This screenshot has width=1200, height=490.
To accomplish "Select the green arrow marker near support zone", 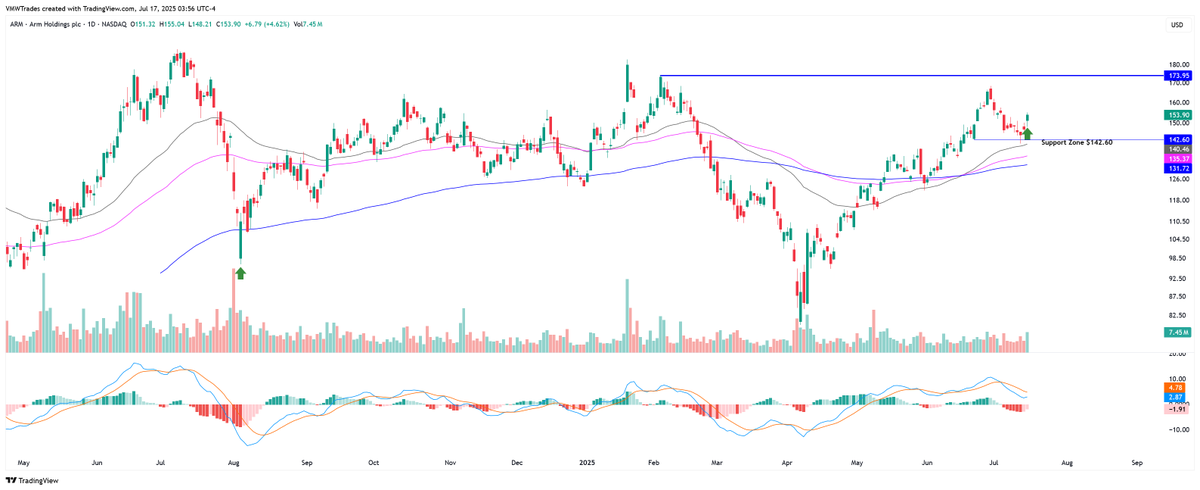I will pos(1027,133).
